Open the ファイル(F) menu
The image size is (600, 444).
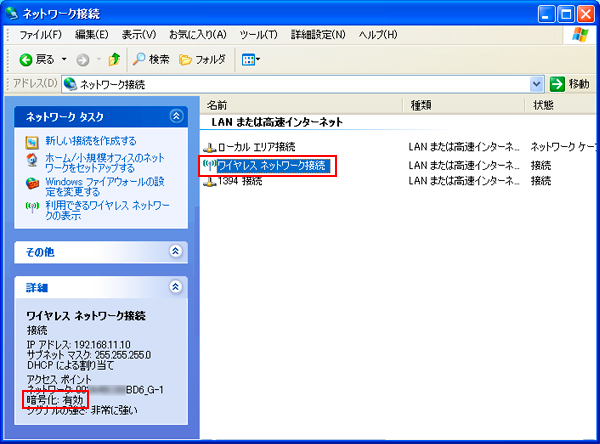point(40,35)
